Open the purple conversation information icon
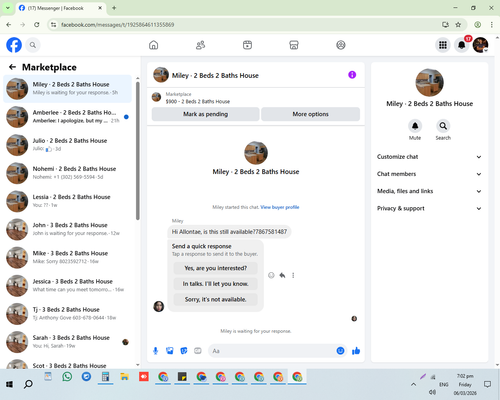 click(x=352, y=75)
